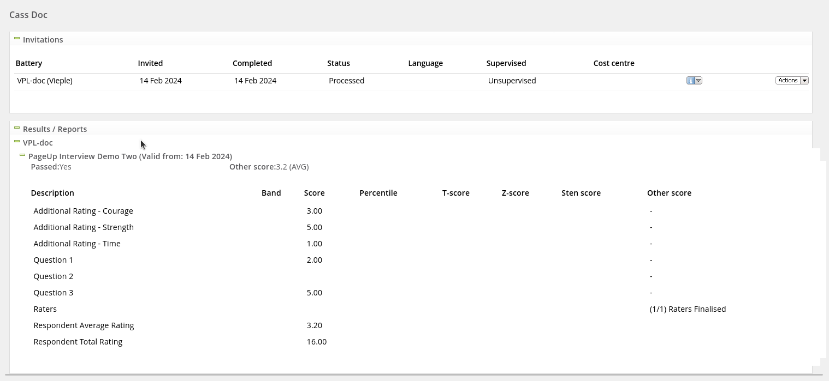Image resolution: width=829 pixels, height=381 pixels.
Task: Collapse the VPL-doc results node
Action: (x=16, y=142)
